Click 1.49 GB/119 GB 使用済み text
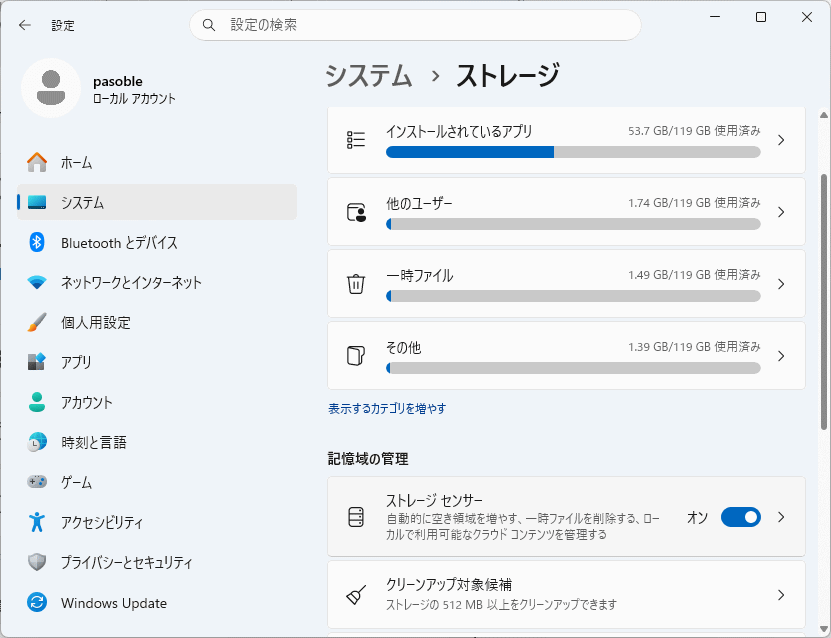Viewport: 831px width, 638px height. coord(694,275)
